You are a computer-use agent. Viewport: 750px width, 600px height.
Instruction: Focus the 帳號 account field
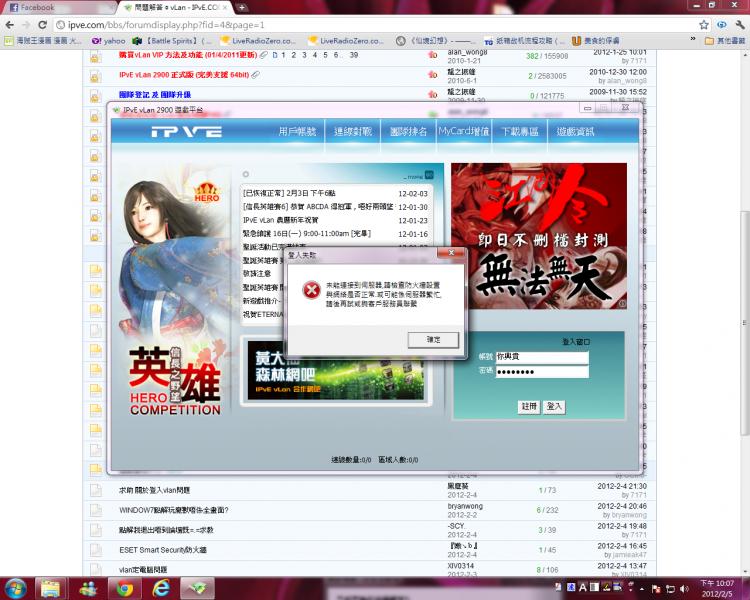click(x=542, y=356)
